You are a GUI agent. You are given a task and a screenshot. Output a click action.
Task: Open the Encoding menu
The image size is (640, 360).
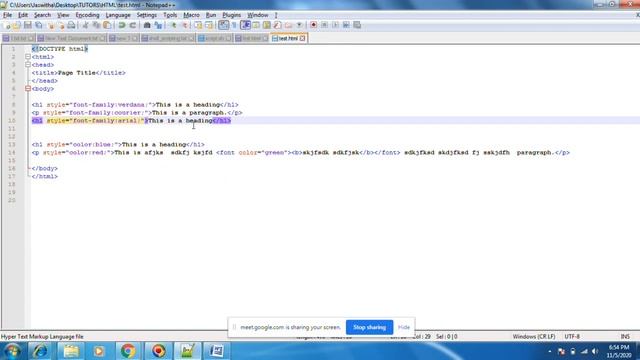tap(87, 15)
